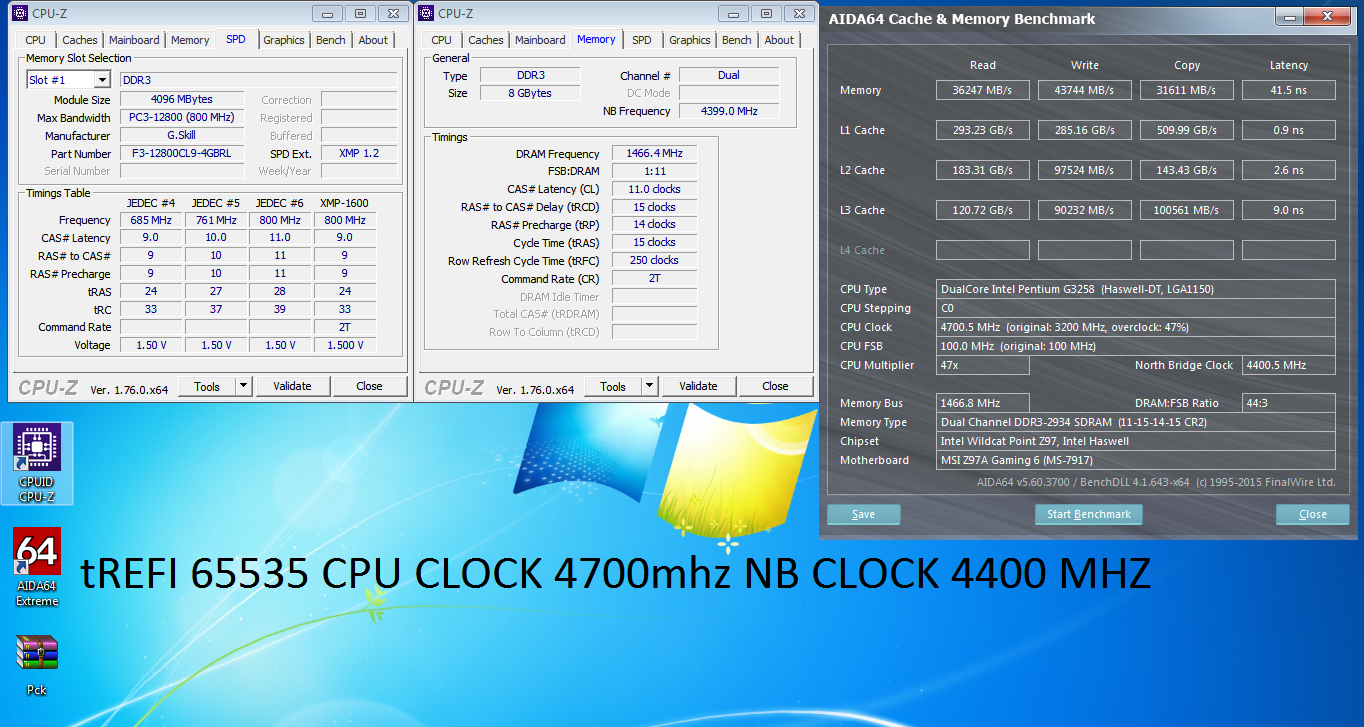Open Graphics tab in right CPU-Z window
Viewport: 1364px width, 727px height.
690,40
